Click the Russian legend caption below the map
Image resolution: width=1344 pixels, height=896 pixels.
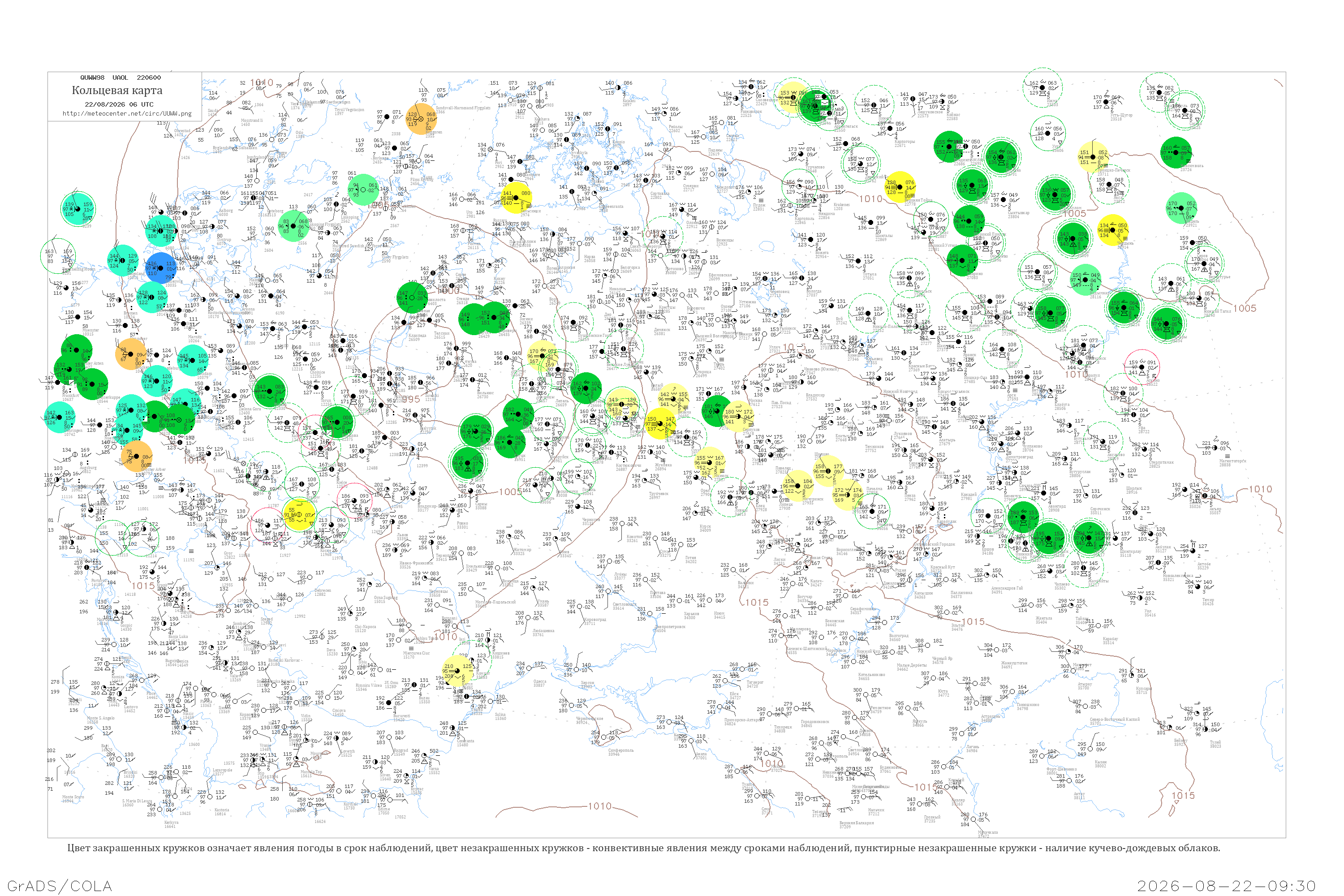click(x=643, y=848)
